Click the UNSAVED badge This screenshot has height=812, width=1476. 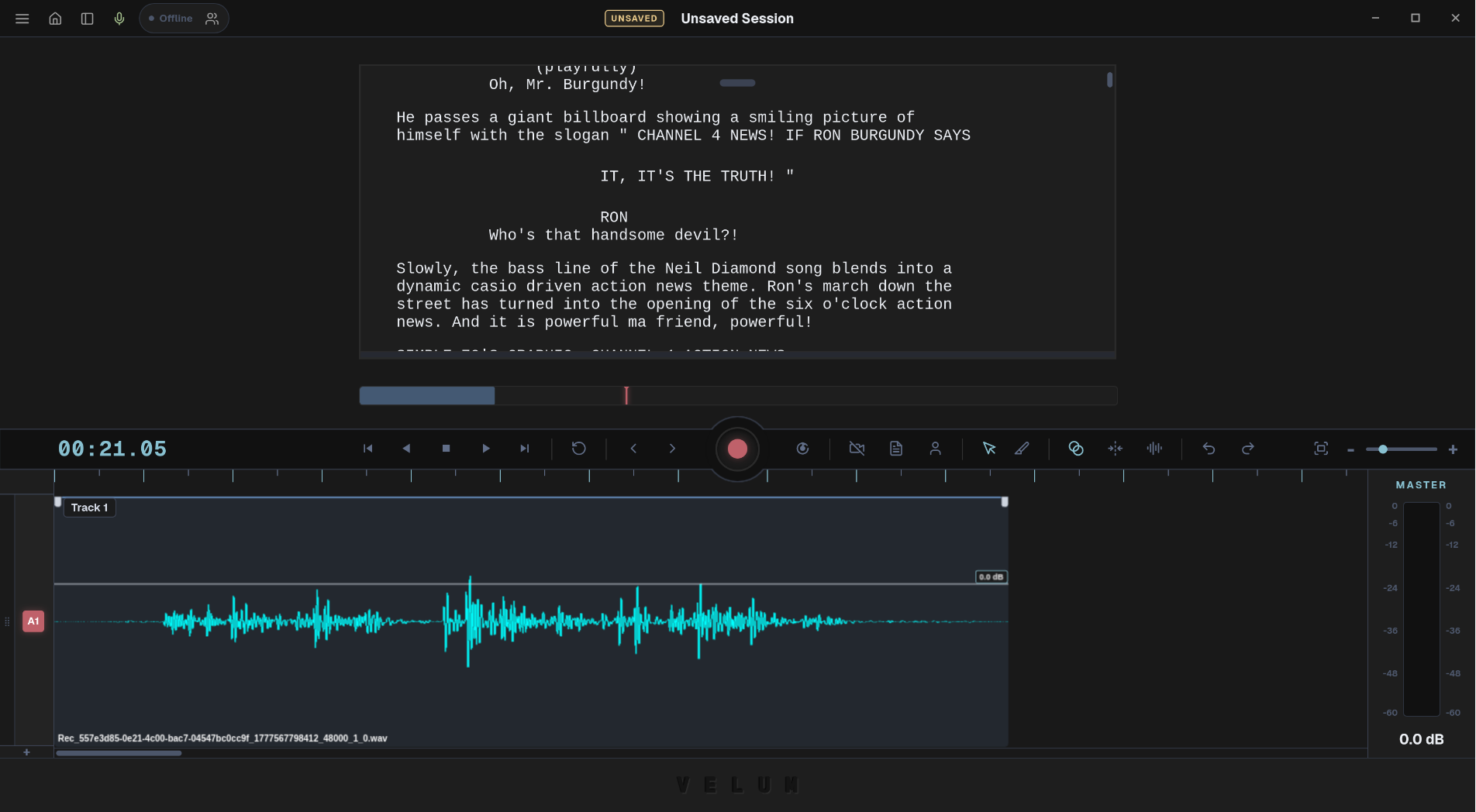tap(634, 19)
